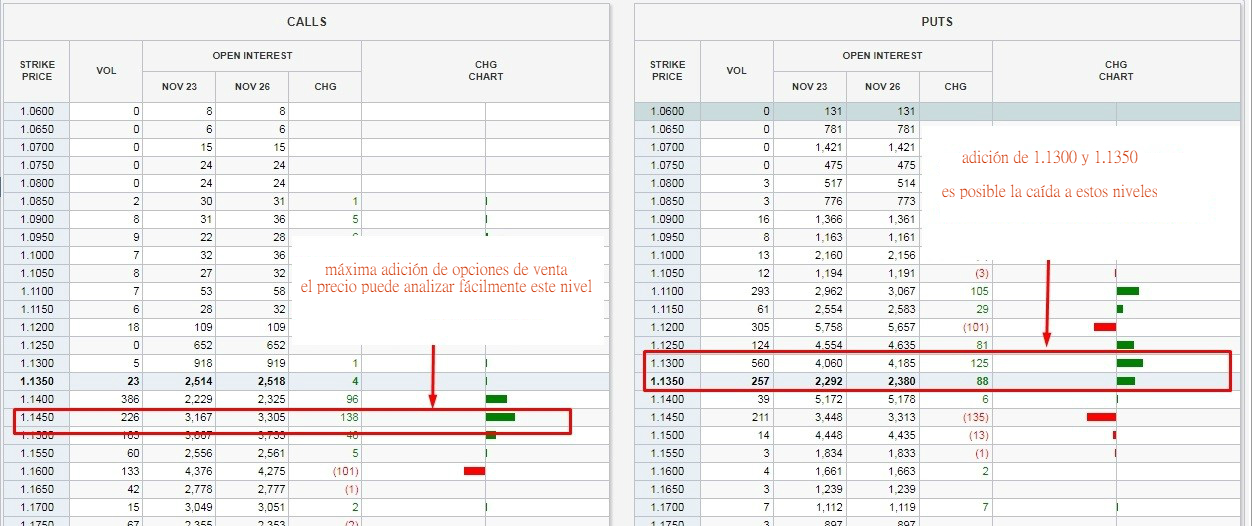Viewport: 1252px width, 526px height.
Task: Click CHG CHART header in CALLS table
Action: click(485, 71)
